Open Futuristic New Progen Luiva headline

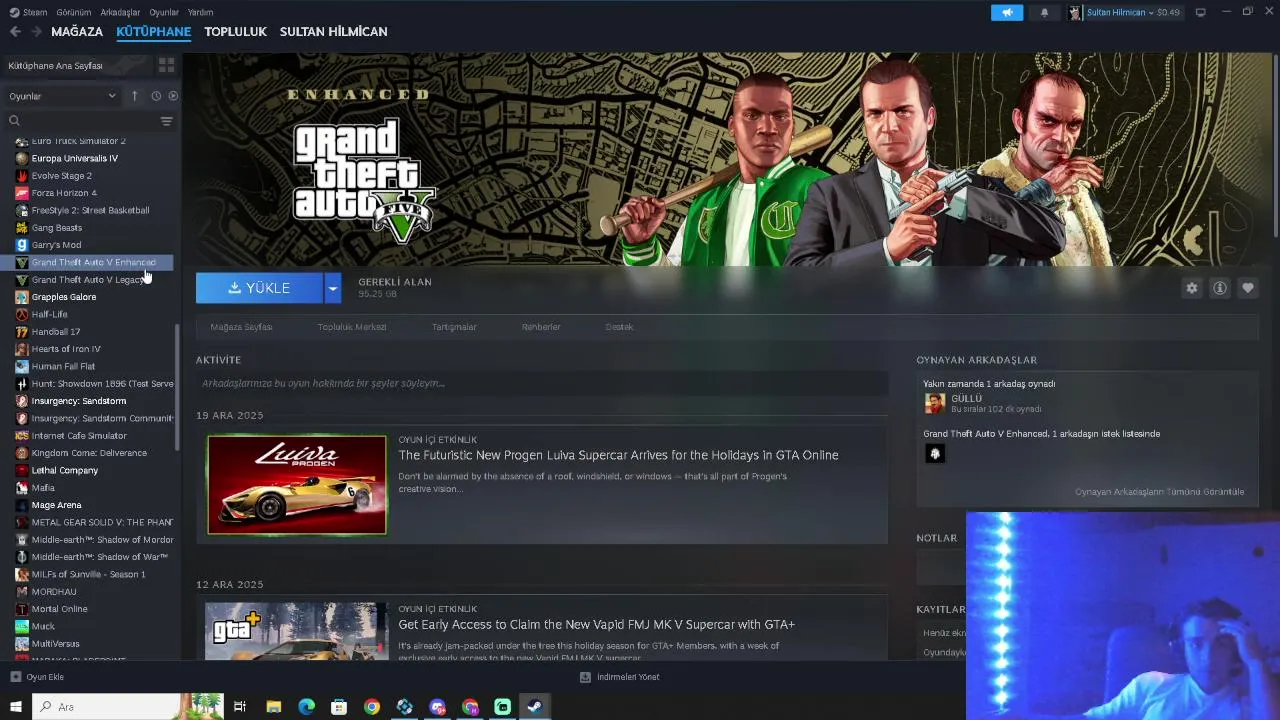click(x=618, y=455)
